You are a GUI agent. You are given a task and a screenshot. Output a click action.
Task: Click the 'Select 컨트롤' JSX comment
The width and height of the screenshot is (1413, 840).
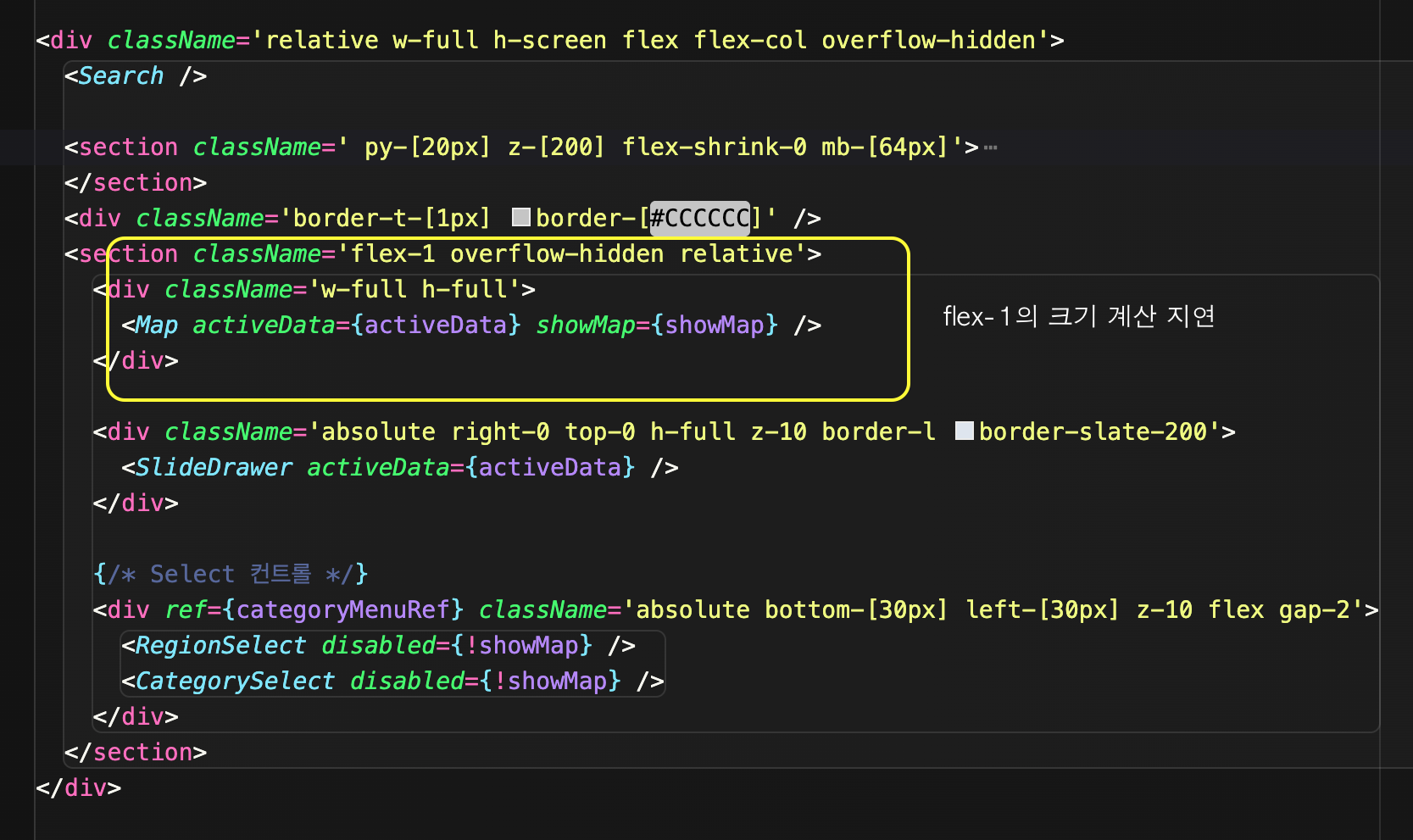231,575
